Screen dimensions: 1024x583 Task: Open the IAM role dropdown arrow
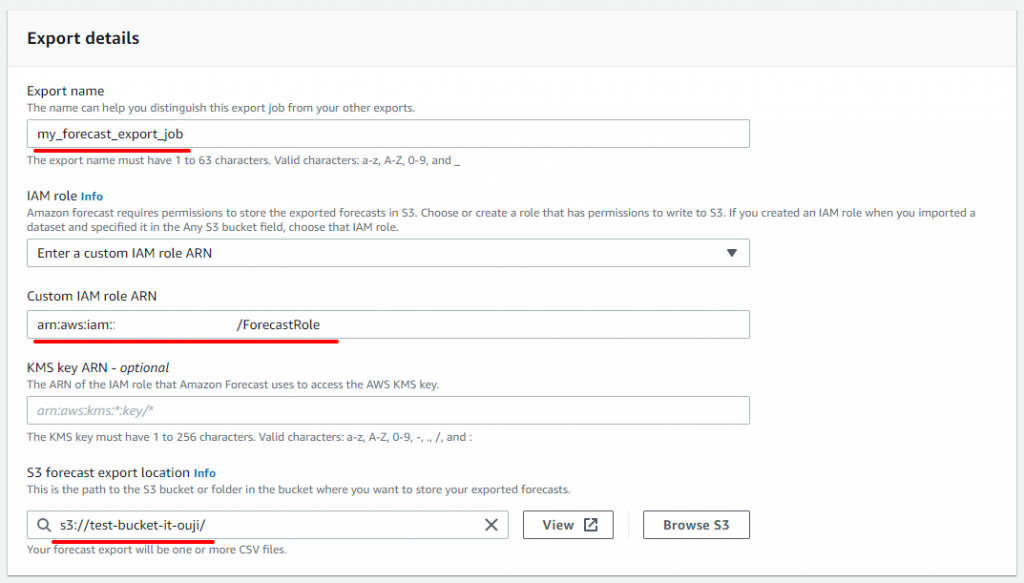pos(731,253)
